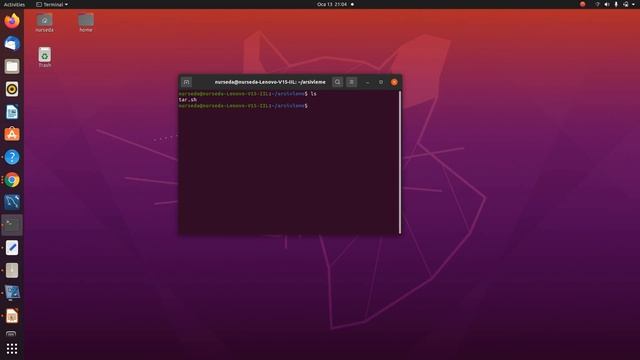Open network status in the top bar
The image size is (640, 360).
[597, 4]
